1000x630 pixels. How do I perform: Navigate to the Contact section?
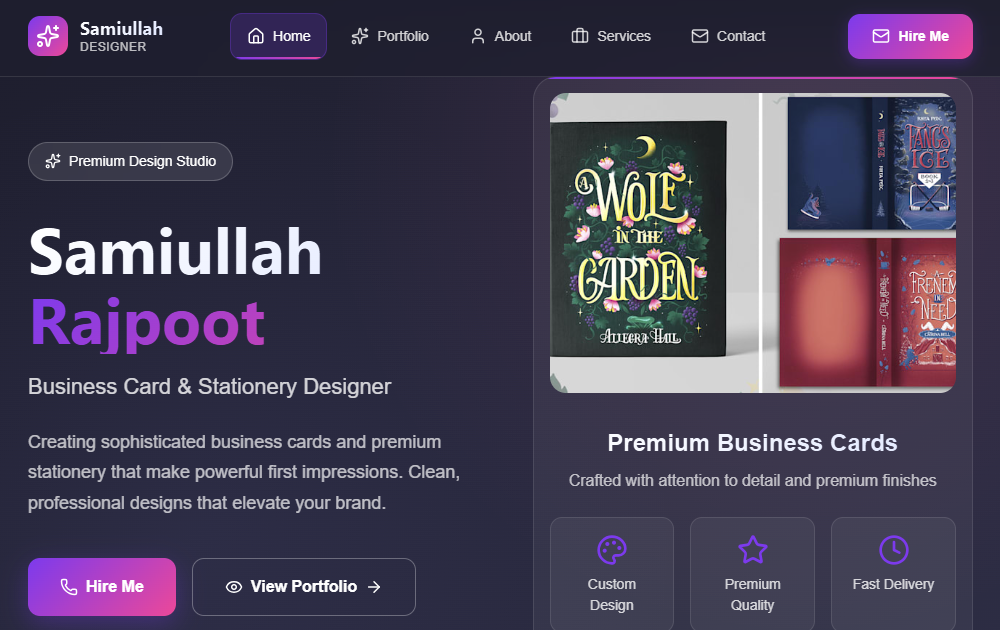[x=729, y=36]
